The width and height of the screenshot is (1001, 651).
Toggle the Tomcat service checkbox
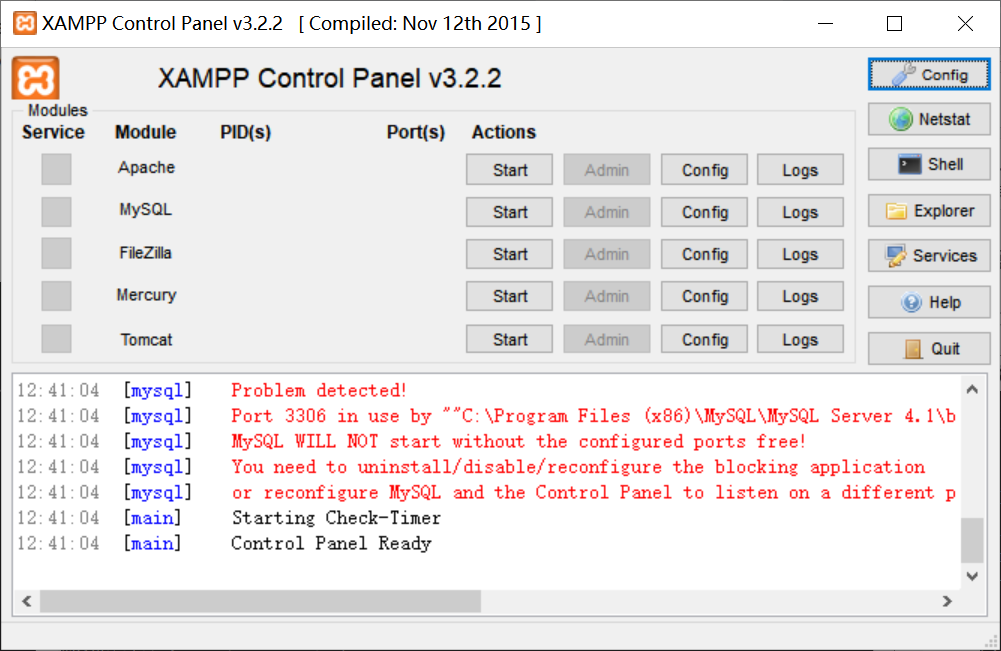(x=56, y=338)
